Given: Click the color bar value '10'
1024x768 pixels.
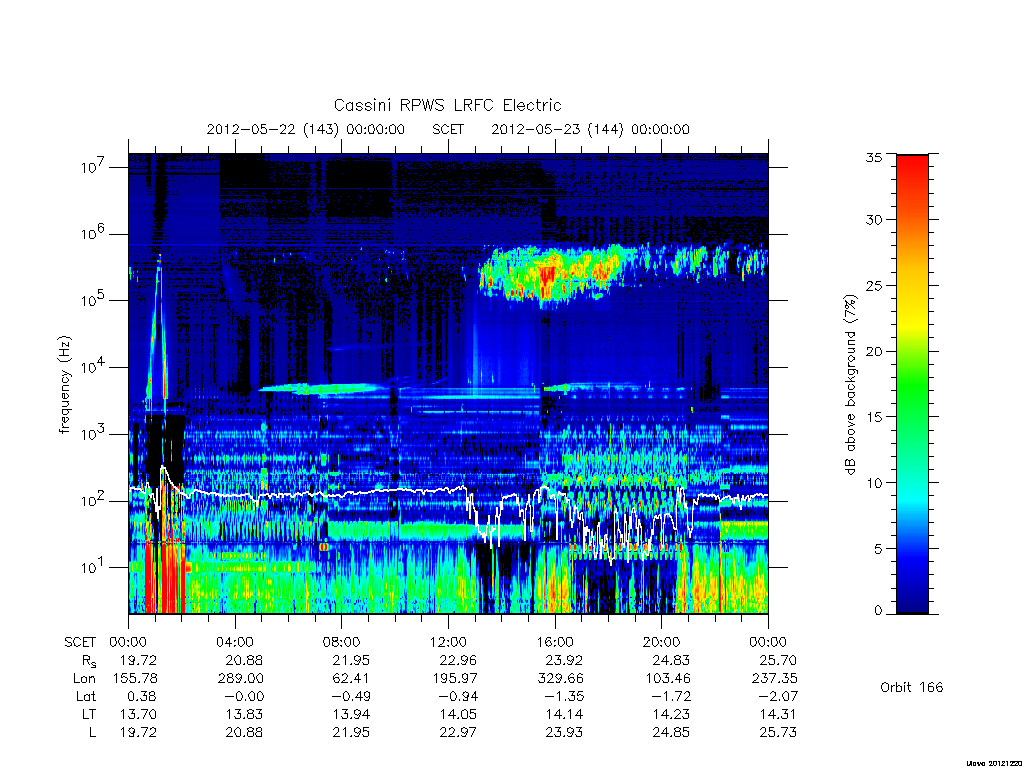Looking at the screenshot, I should click(873, 483).
